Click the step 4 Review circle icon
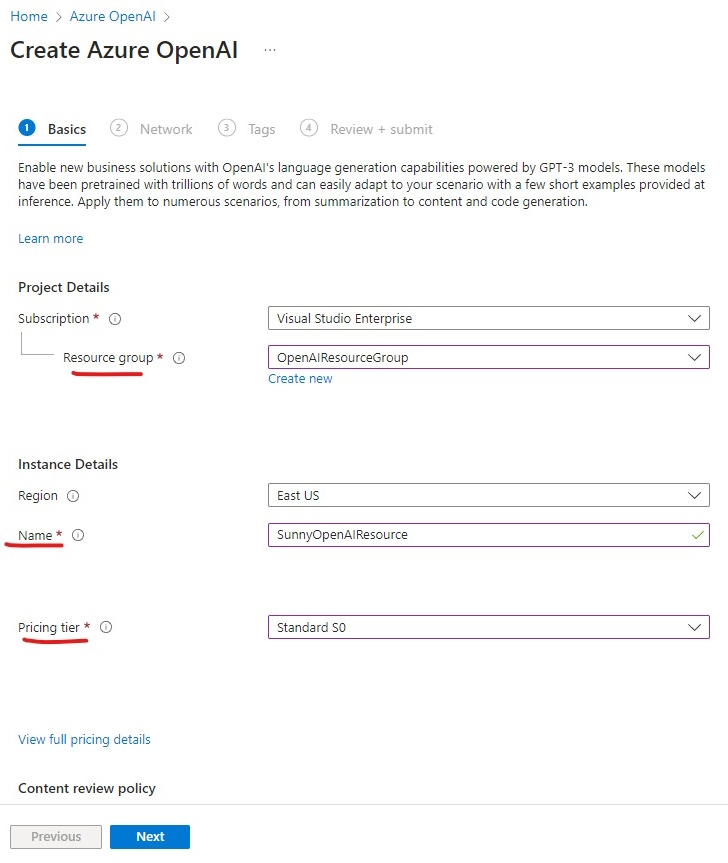This screenshot has height=863, width=728. tap(309, 128)
